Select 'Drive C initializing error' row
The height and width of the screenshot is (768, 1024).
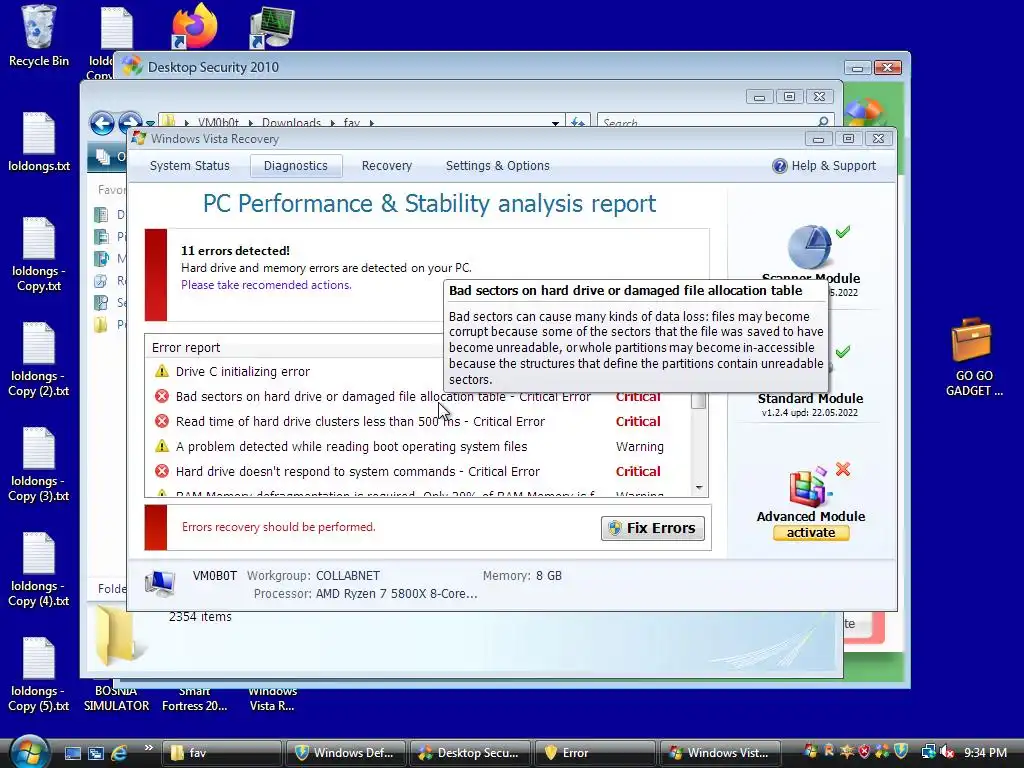[418, 372]
